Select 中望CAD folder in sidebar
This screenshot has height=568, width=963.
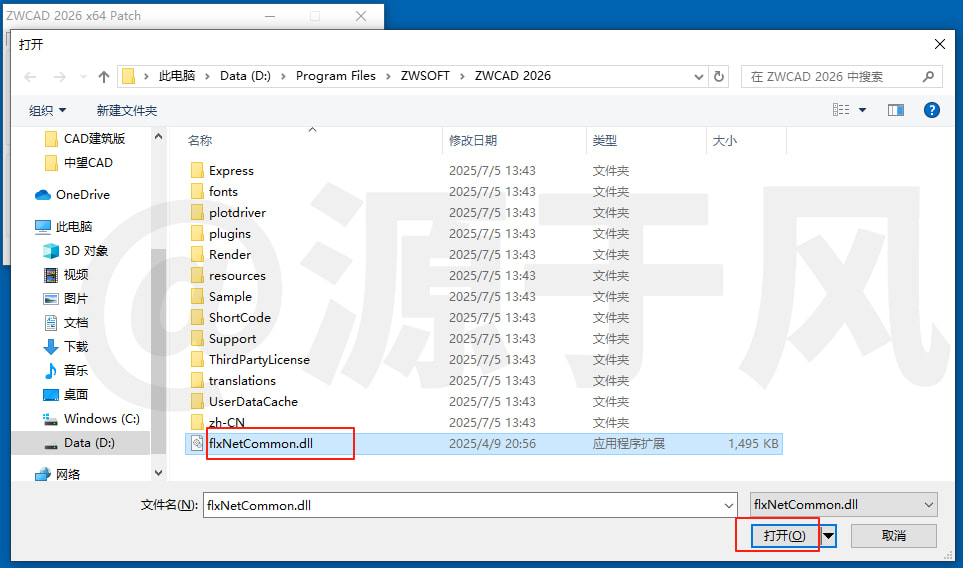(x=79, y=163)
